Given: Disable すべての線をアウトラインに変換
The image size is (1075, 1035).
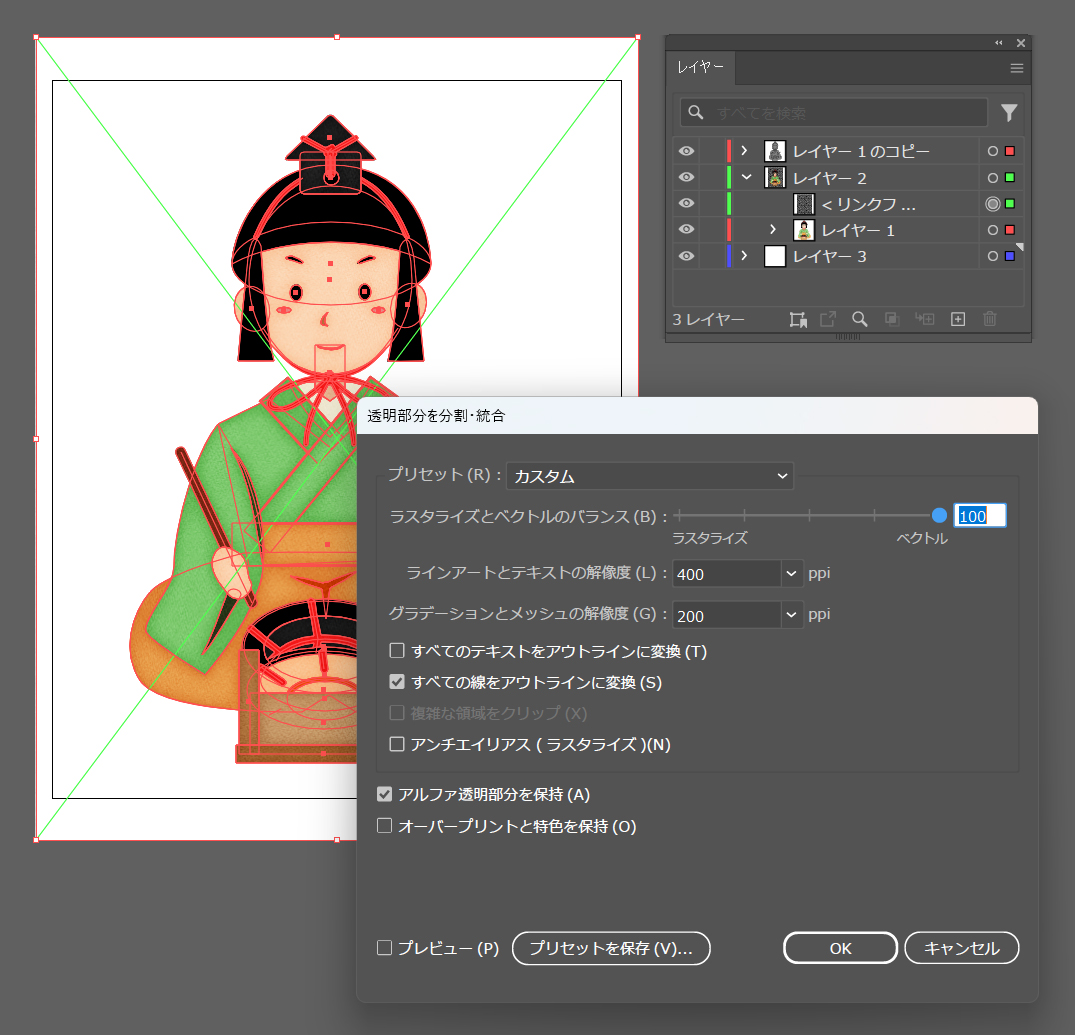Looking at the screenshot, I should pyautogui.click(x=396, y=682).
